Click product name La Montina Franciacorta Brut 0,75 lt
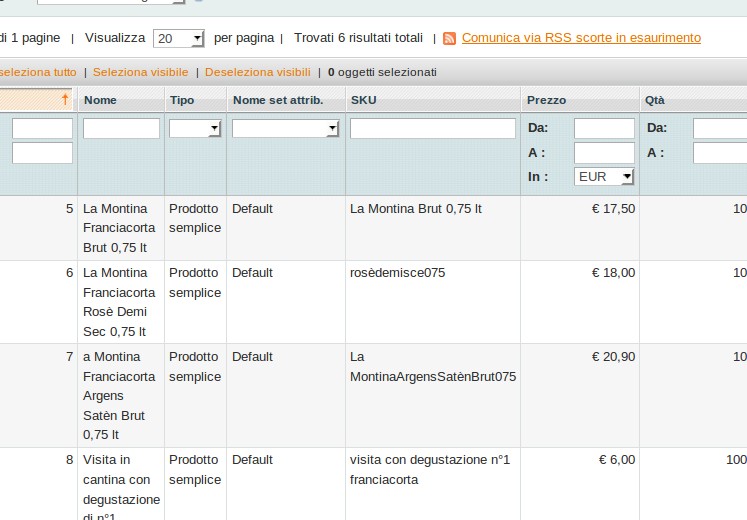This screenshot has height=520, width=747. (119, 228)
